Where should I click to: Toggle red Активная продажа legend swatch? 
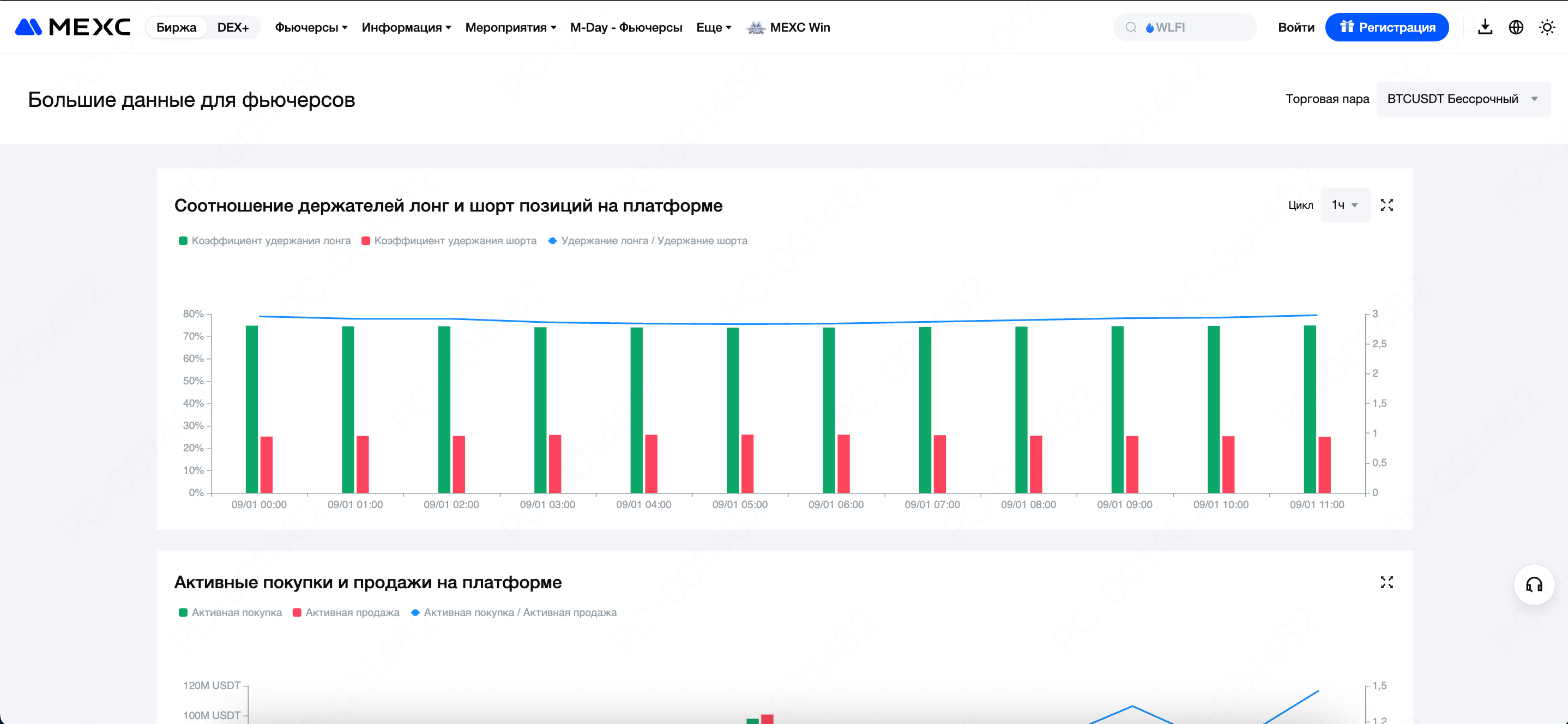pos(297,613)
